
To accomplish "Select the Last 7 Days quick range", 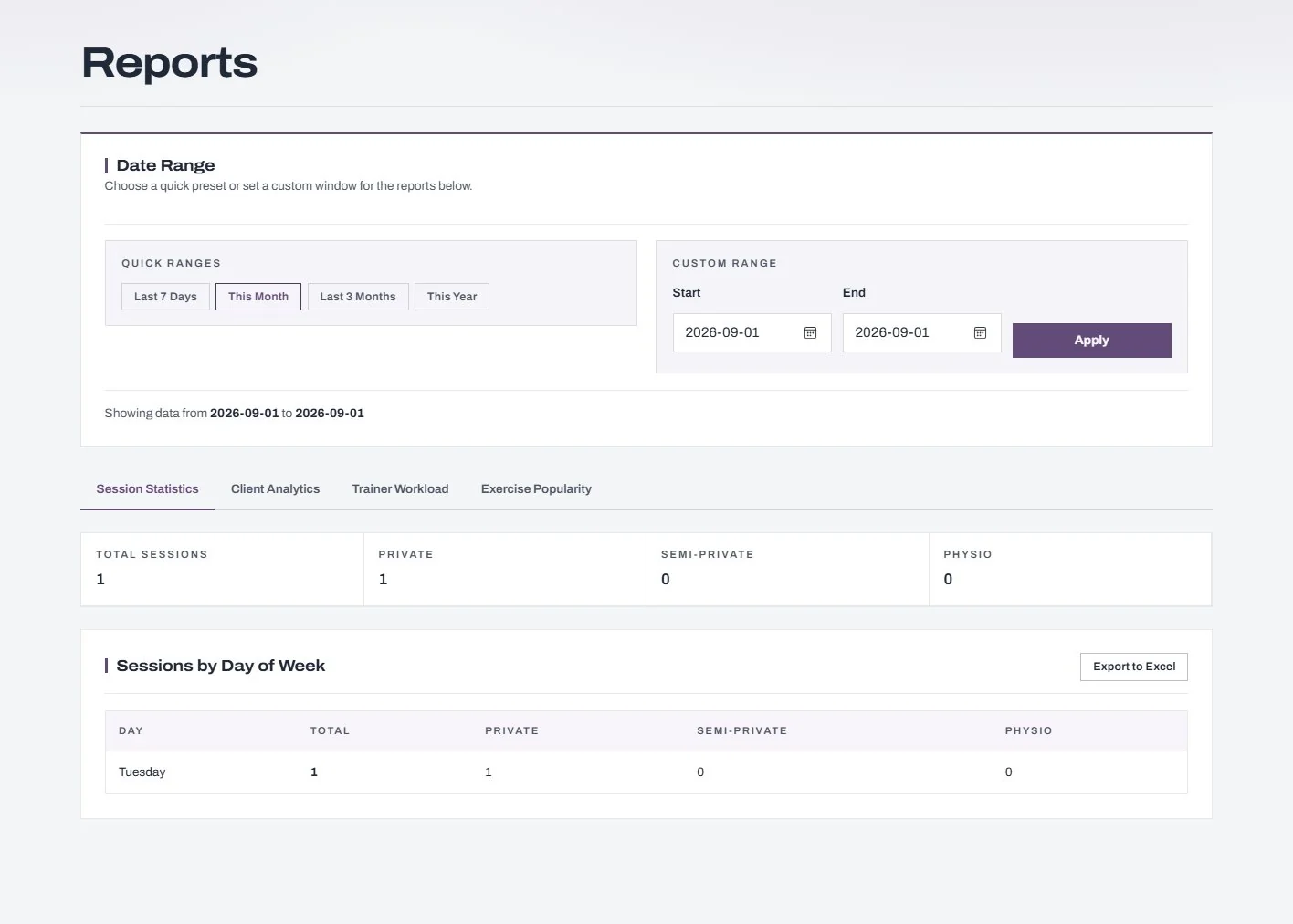I will click(165, 297).
